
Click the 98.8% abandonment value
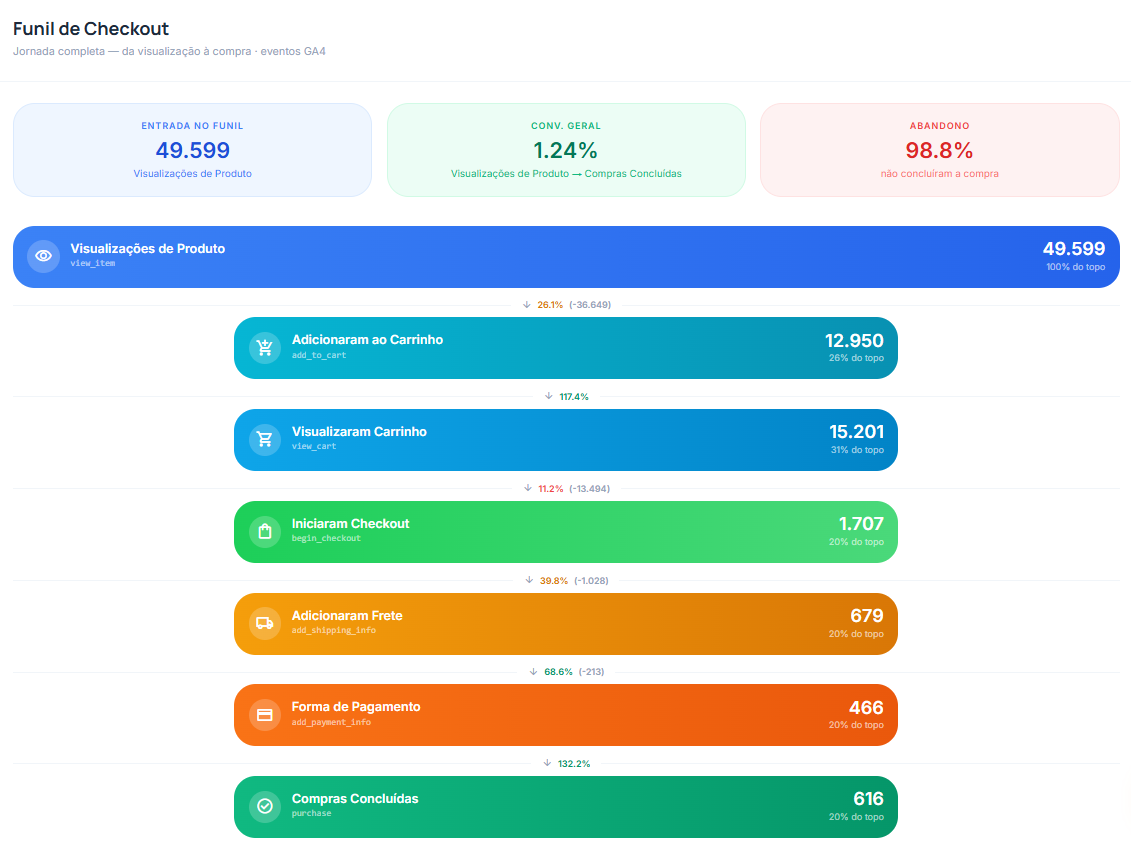click(x=939, y=150)
